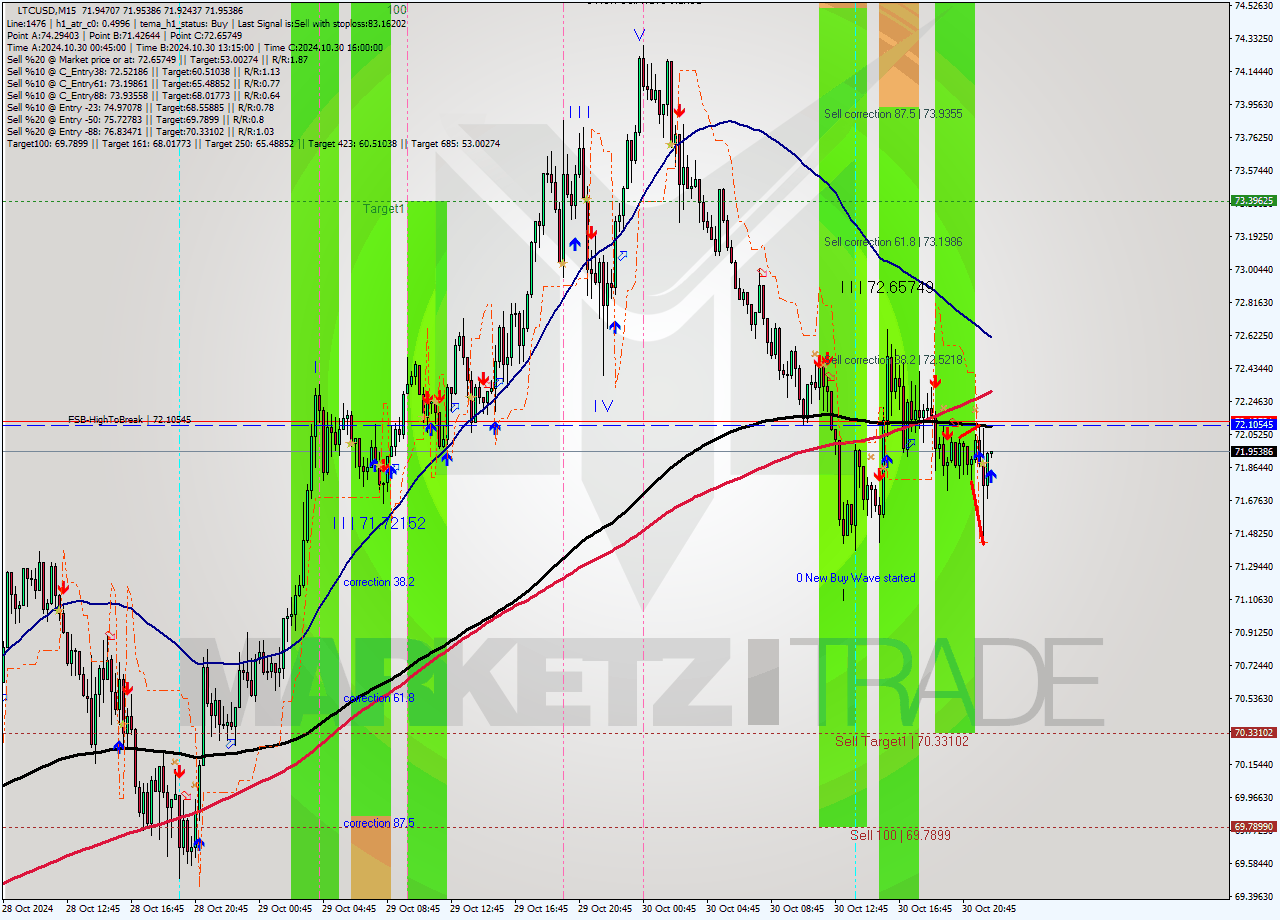Click the 'Sell %10 @ C_Entry38: 72.52186' line

[x=143, y=71]
